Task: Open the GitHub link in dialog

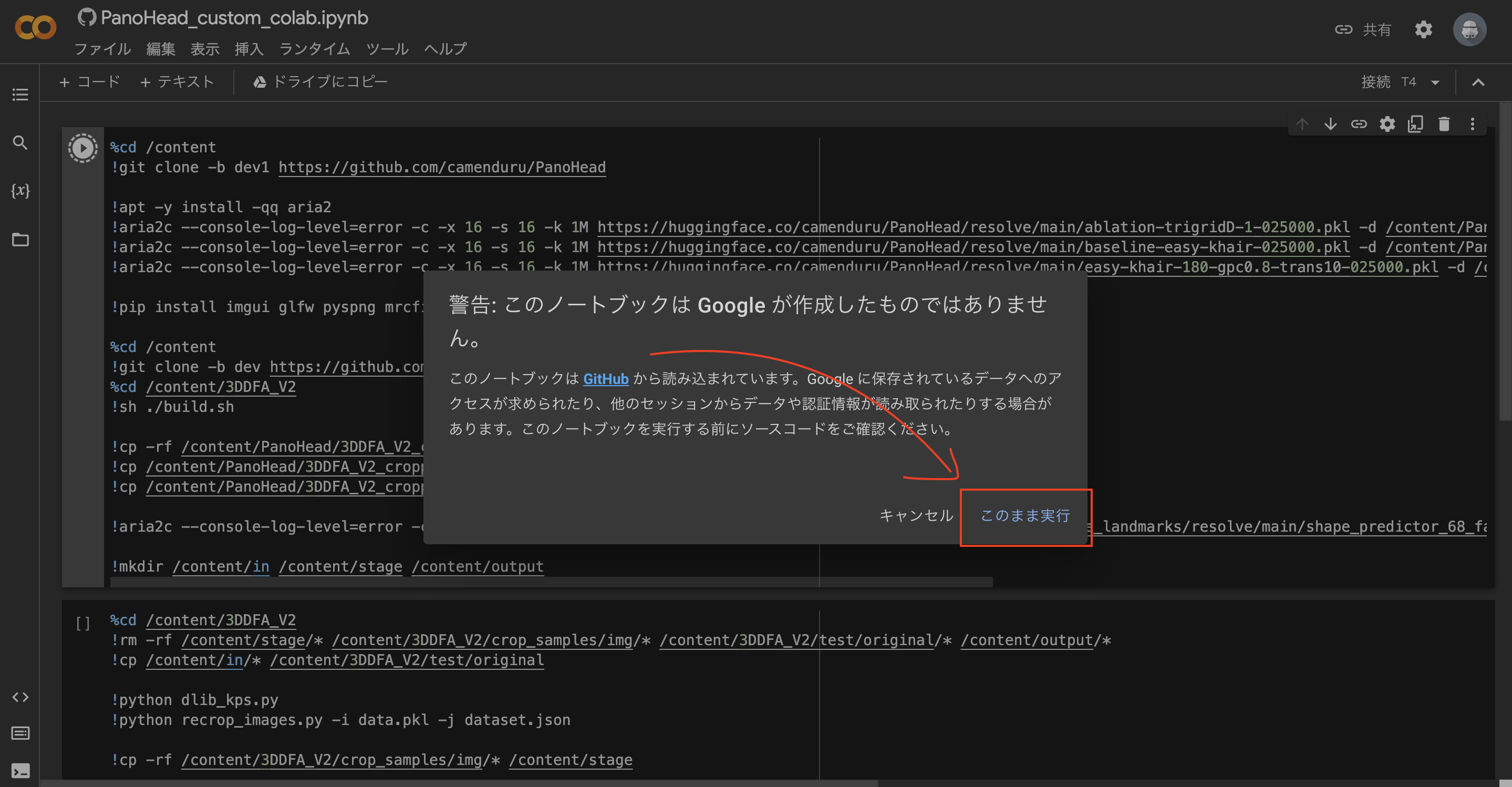Action: pos(606,379)
